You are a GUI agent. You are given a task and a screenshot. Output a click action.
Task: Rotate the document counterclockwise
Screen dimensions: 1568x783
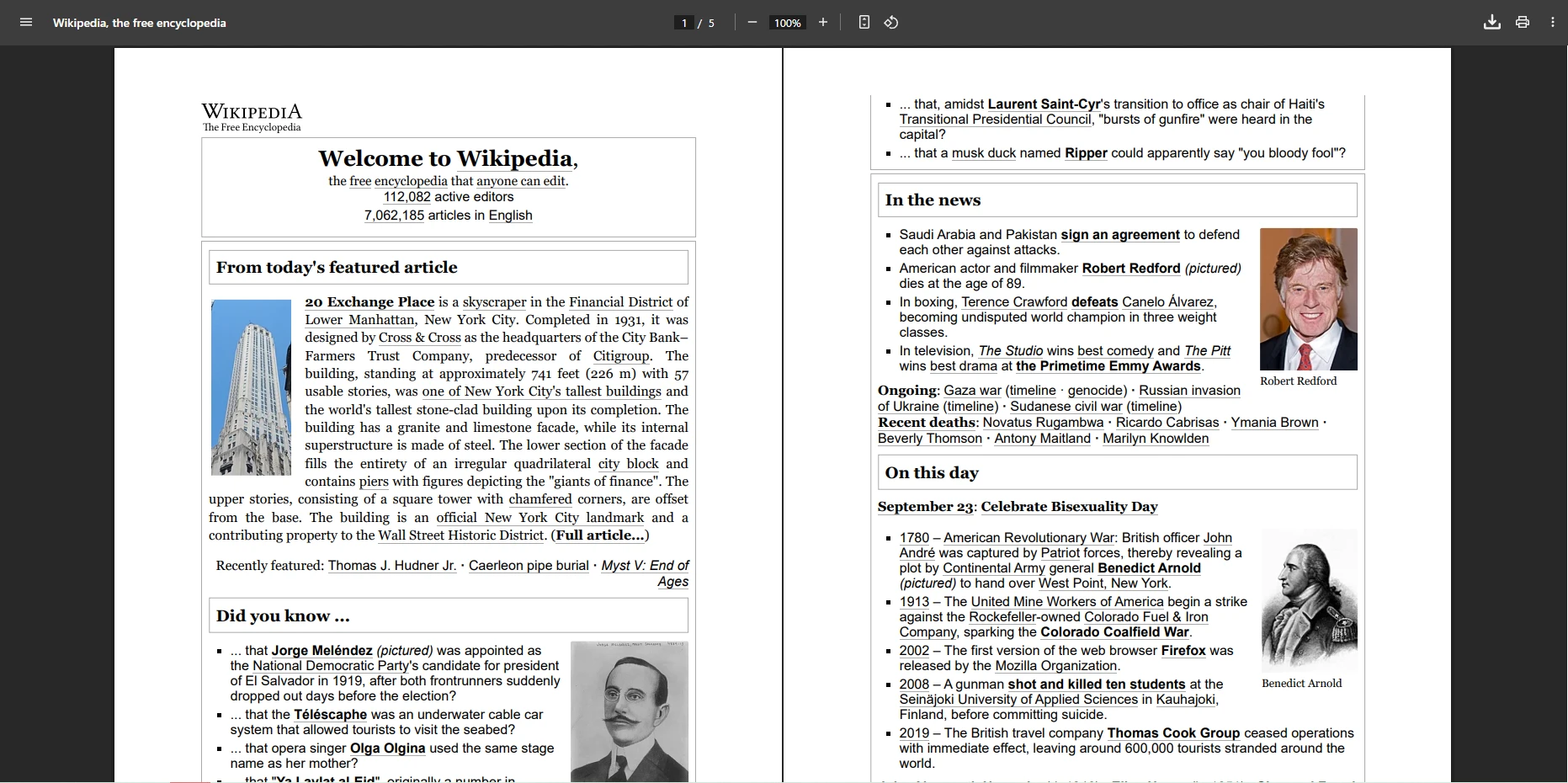(x=891, y=23)
